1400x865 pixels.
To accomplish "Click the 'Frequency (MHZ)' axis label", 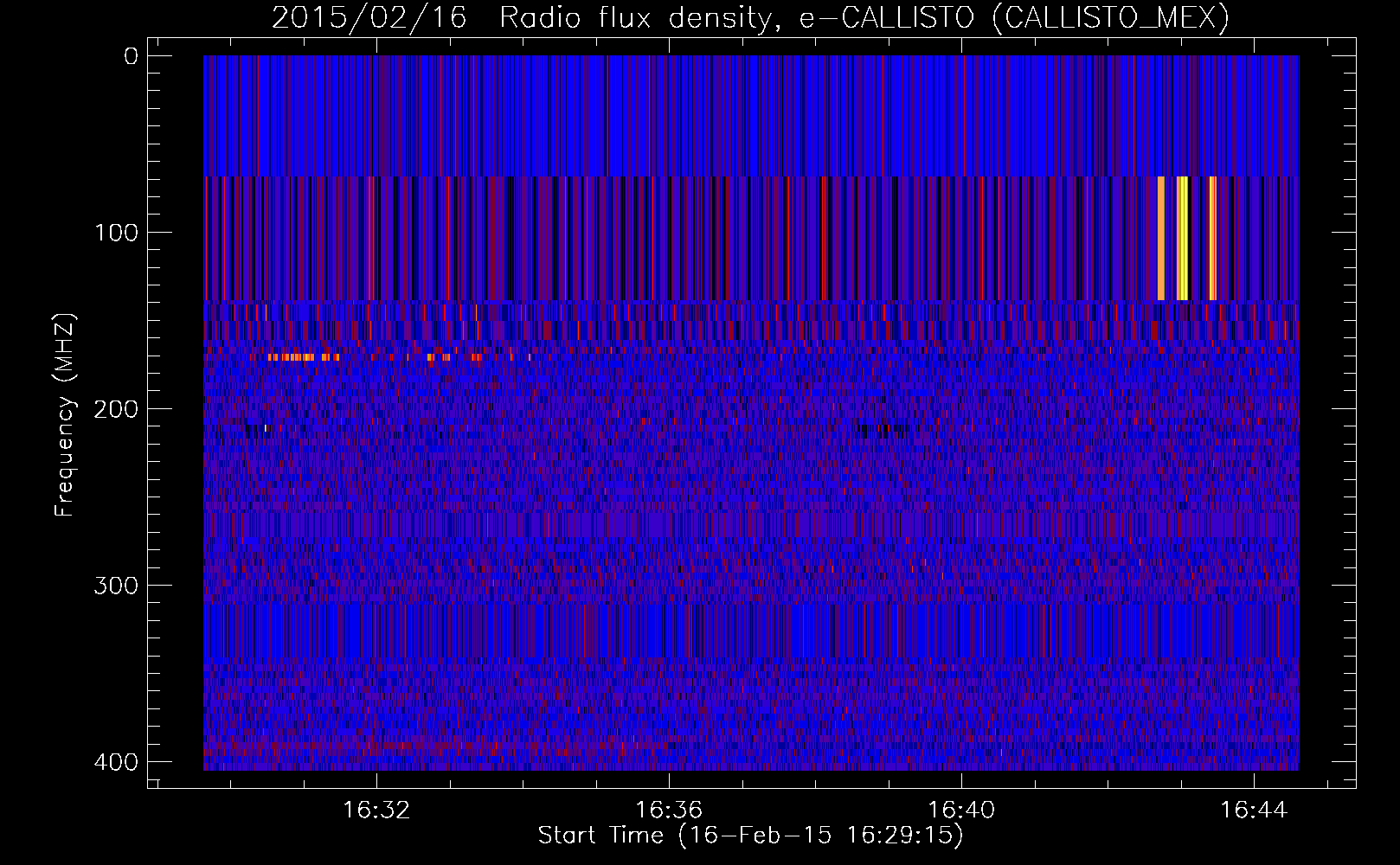I will [x=65, y=415].
